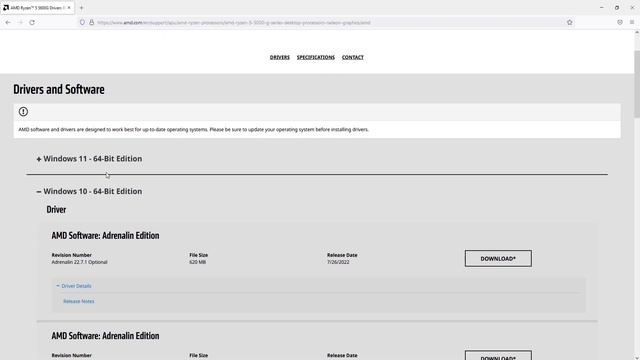The image size is (640, 360).
Task: Open the shield tracking protection icon
Action: 82,22
